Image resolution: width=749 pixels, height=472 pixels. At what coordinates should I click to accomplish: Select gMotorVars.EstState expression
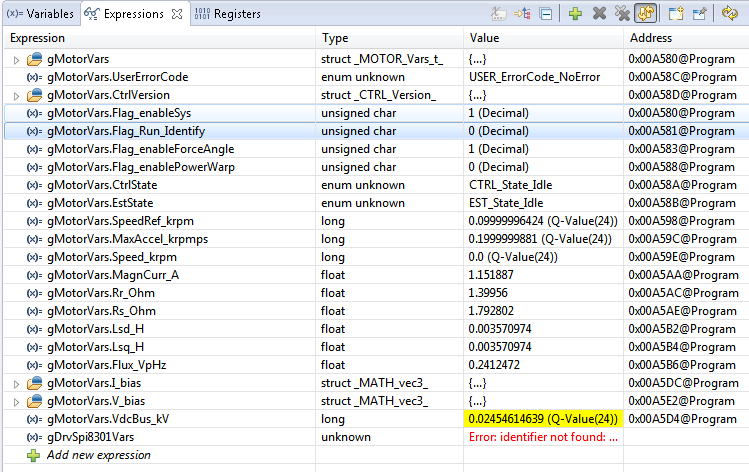pos(100,203)
